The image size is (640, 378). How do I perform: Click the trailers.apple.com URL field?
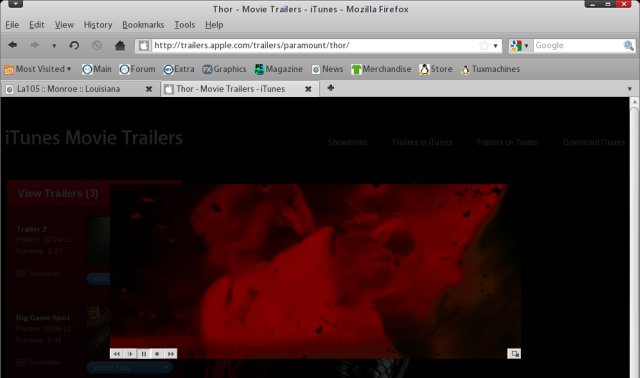314,45
